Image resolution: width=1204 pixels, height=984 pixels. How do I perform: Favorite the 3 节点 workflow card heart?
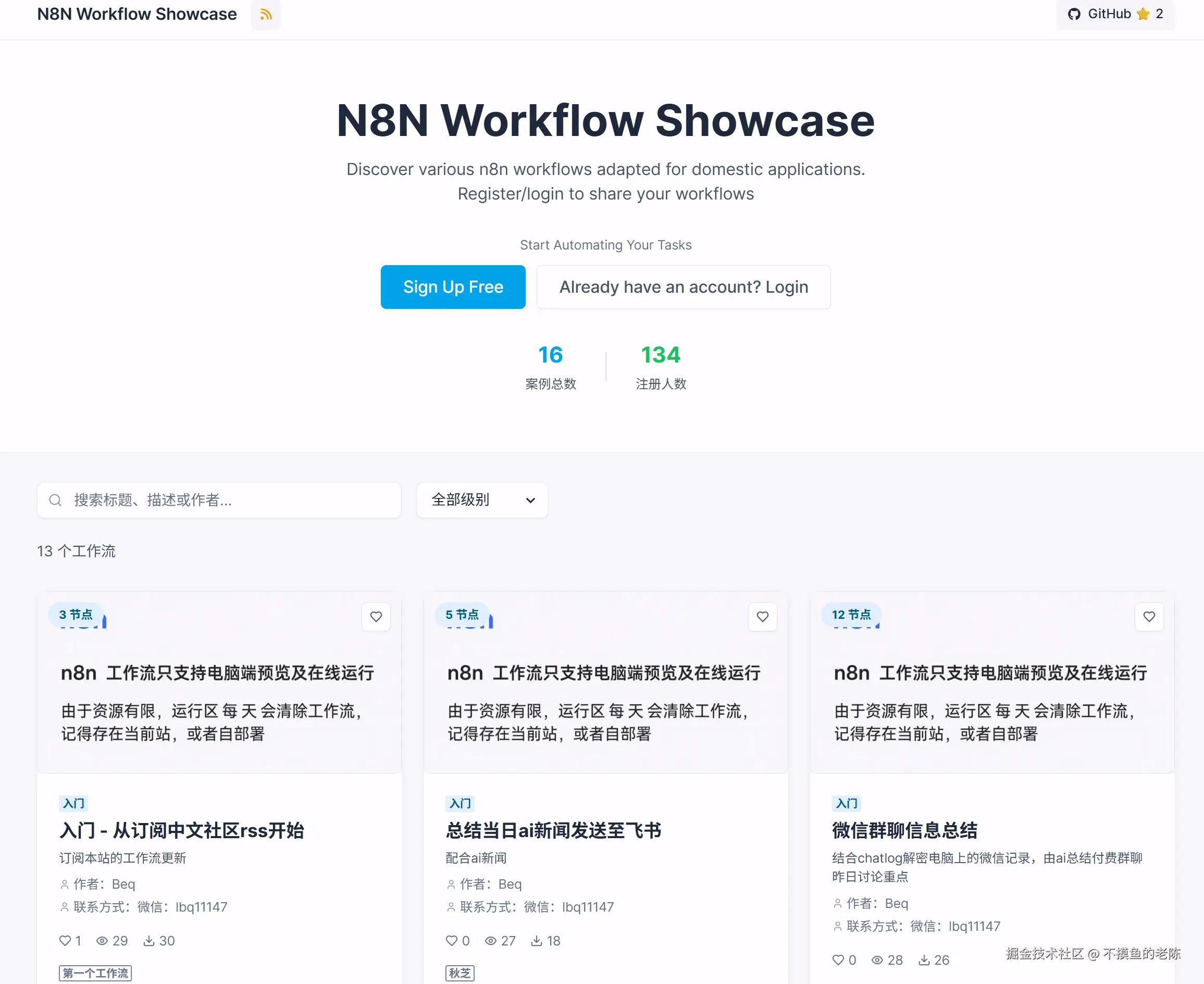coord(376,616)
